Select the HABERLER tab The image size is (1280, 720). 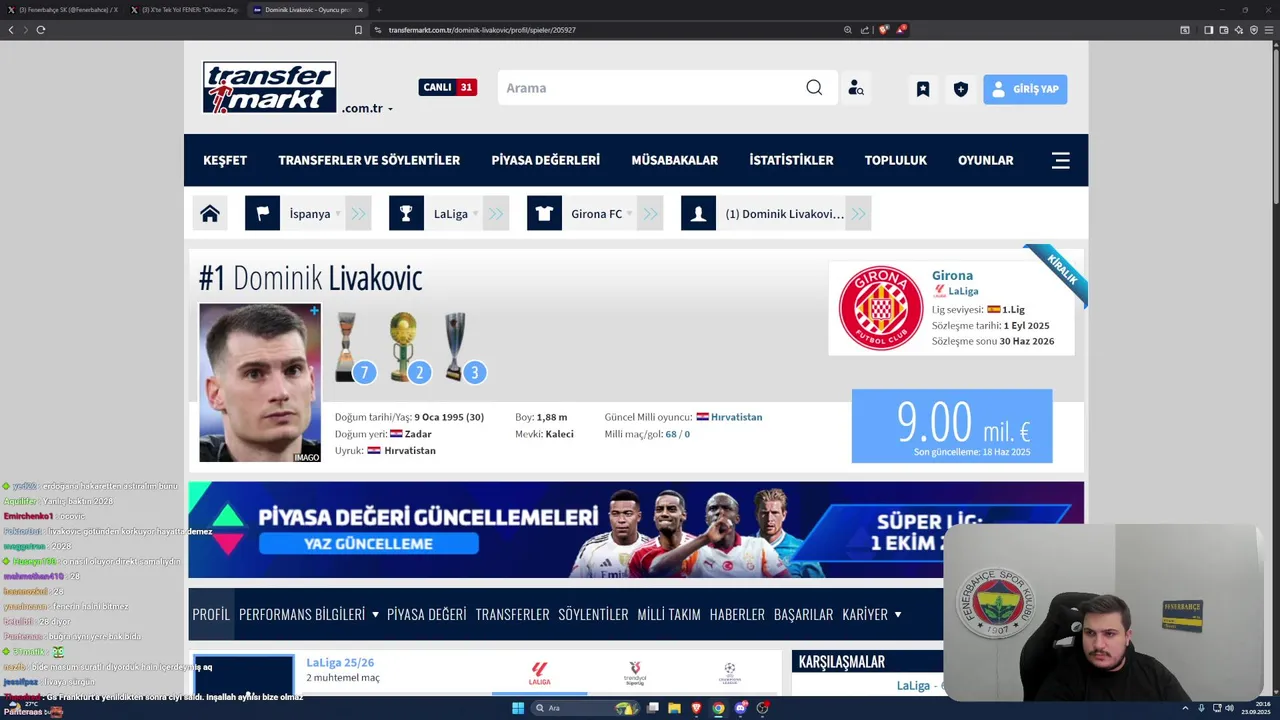coord(737,614)
